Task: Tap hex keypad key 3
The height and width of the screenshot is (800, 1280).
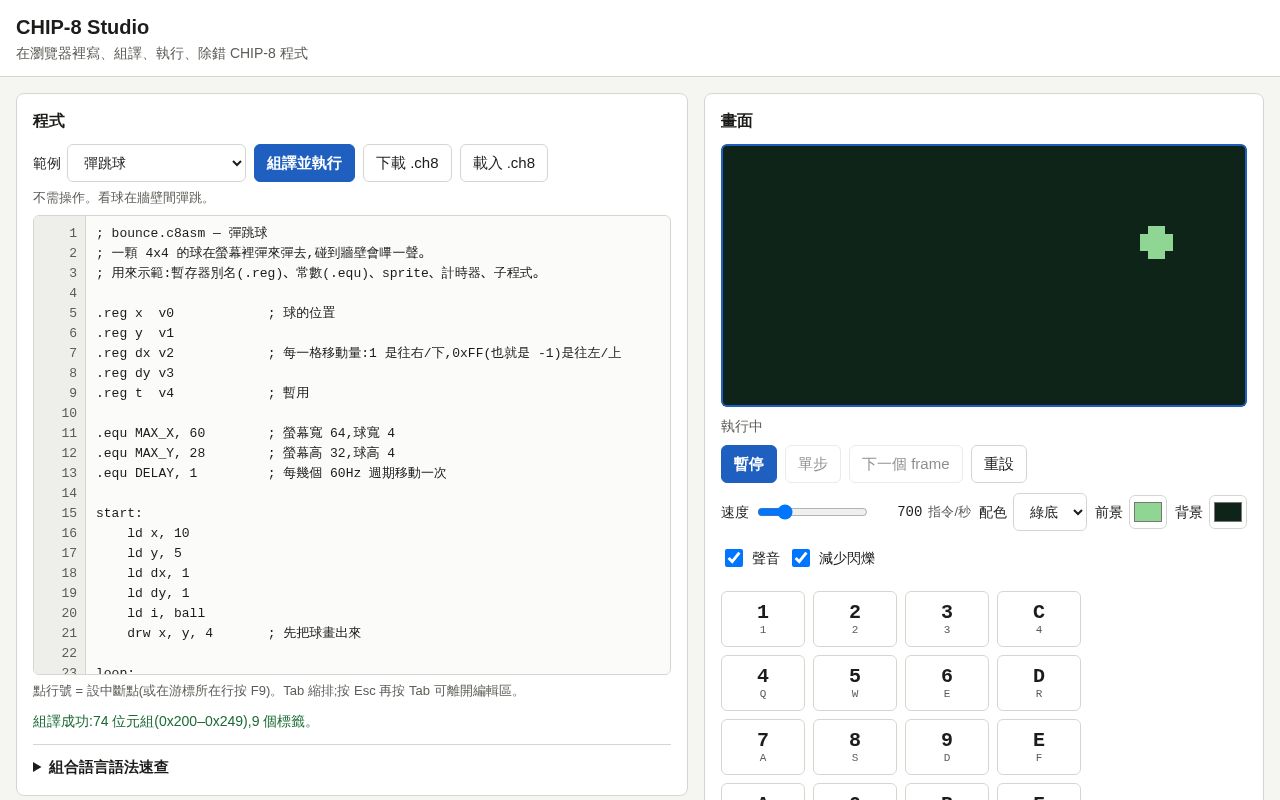Action: pos(947,619)
